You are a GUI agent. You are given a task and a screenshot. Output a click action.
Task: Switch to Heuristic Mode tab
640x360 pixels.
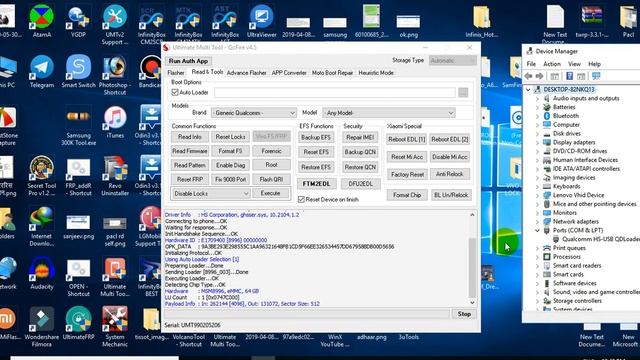376,73
